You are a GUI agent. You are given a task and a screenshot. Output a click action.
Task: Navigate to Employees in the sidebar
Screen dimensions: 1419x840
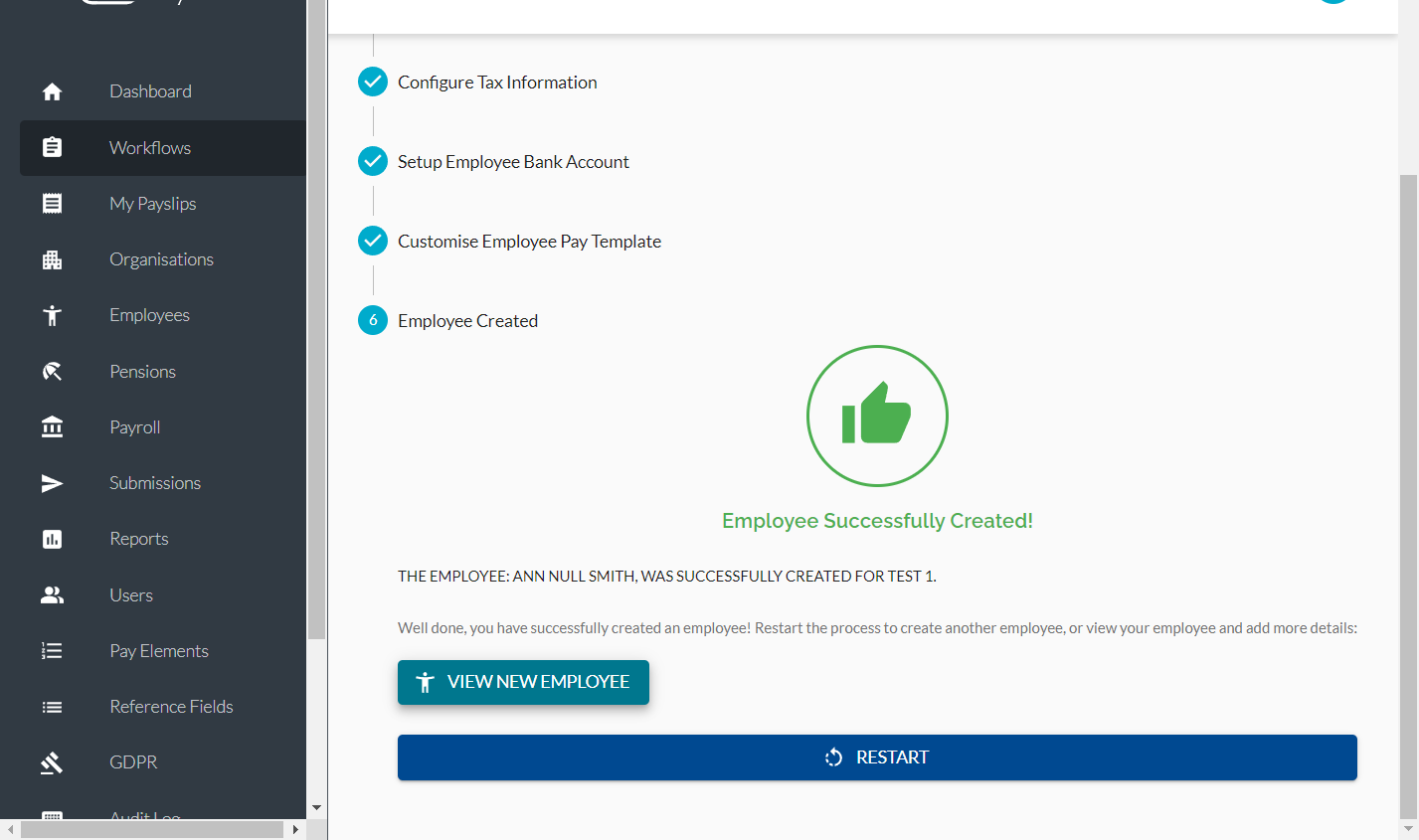coord(163,315)
